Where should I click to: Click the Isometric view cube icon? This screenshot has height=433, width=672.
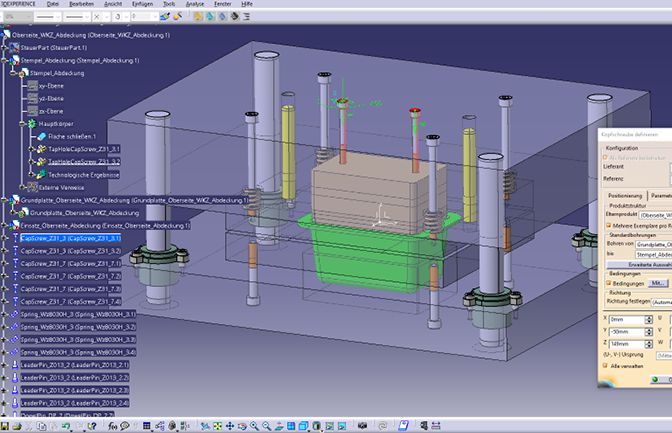pyautogui.click(x=303, y=426)
